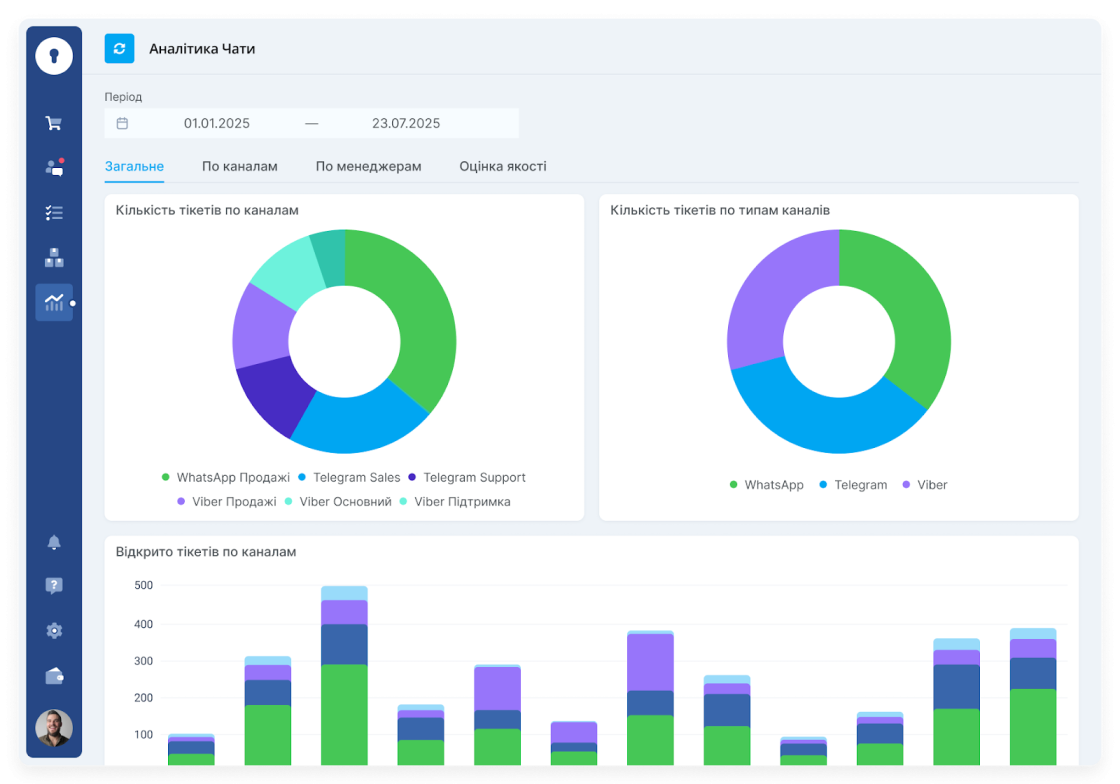Open the end date 23.07.2025 picker

[406, 124]
